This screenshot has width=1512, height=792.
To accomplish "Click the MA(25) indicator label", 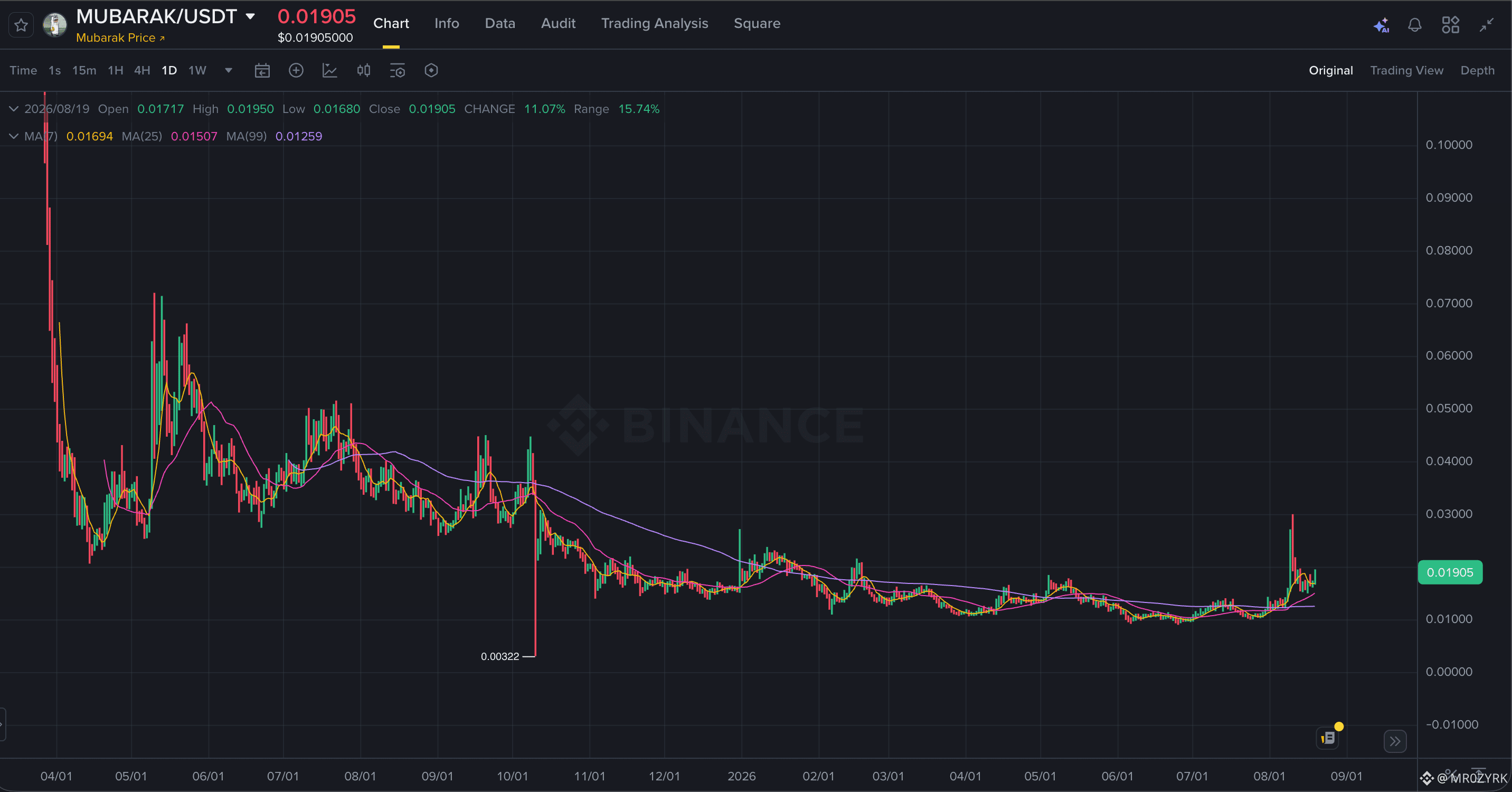I will (141, 136).
